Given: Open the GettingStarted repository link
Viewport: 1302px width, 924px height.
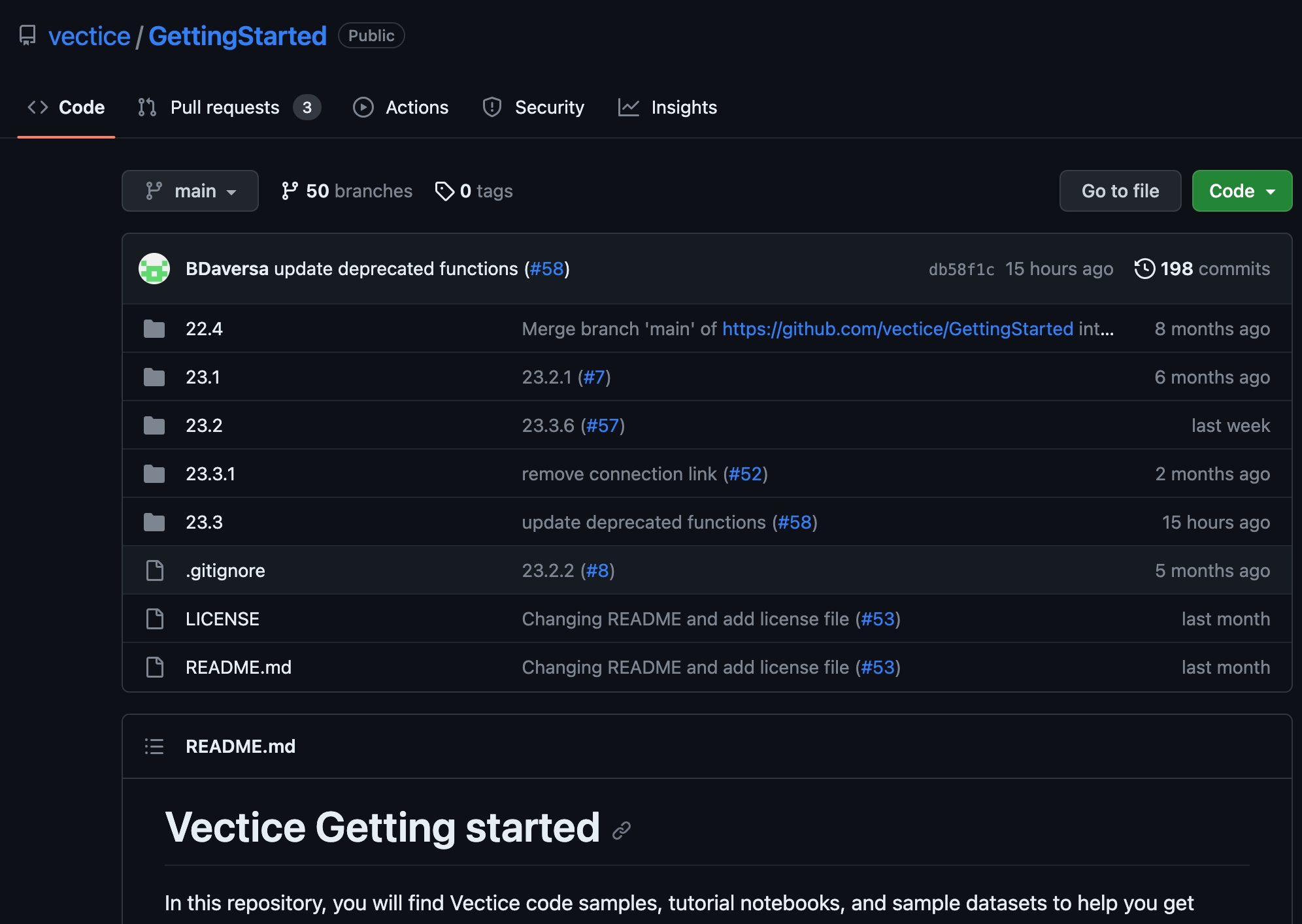Looking at the screenshot, I should click(x=237, y=36).
